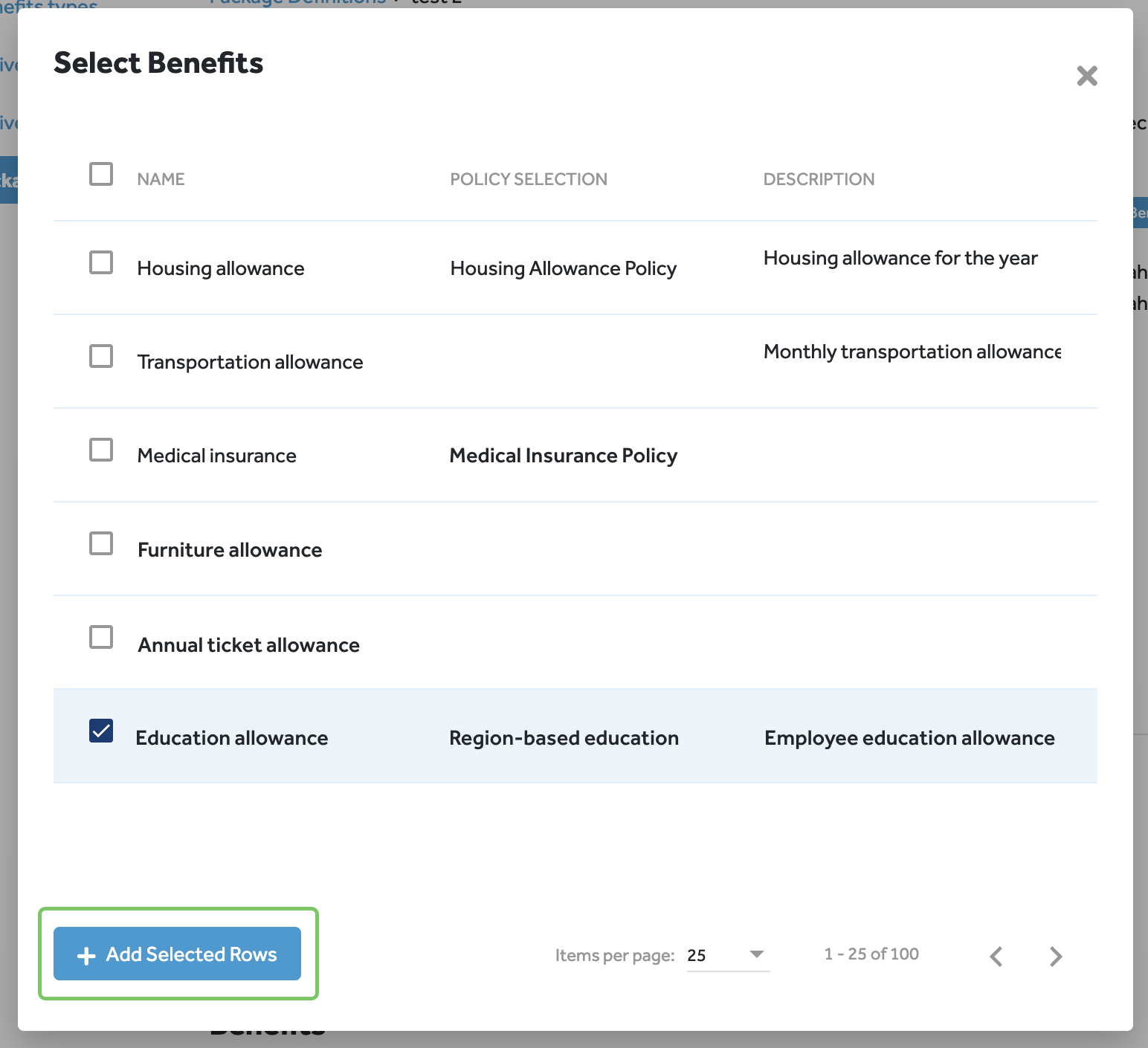Click the Housing Allowance Policy cell

pos(564,268)
